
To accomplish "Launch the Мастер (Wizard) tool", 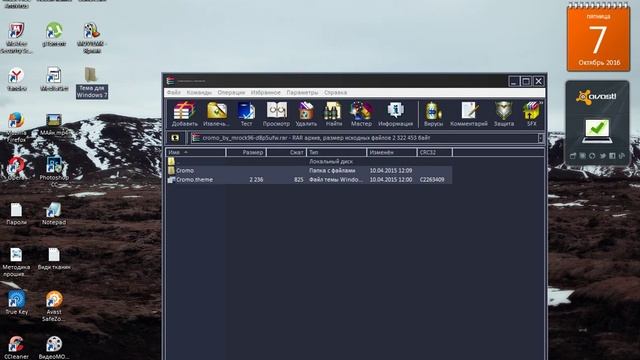I will pos(361,114).
